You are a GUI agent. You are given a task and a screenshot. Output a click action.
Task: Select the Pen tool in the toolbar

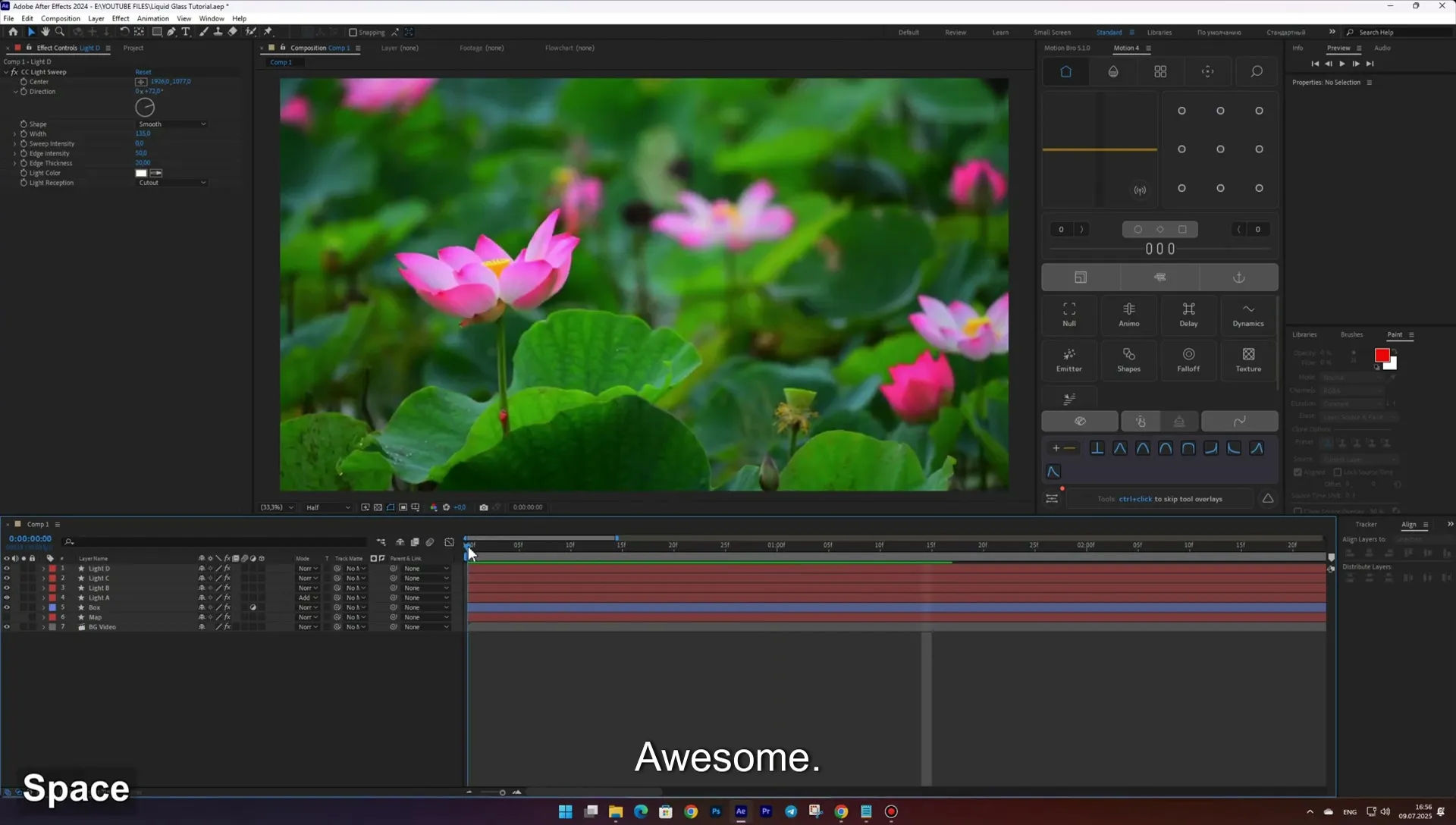tap(171, 32)
